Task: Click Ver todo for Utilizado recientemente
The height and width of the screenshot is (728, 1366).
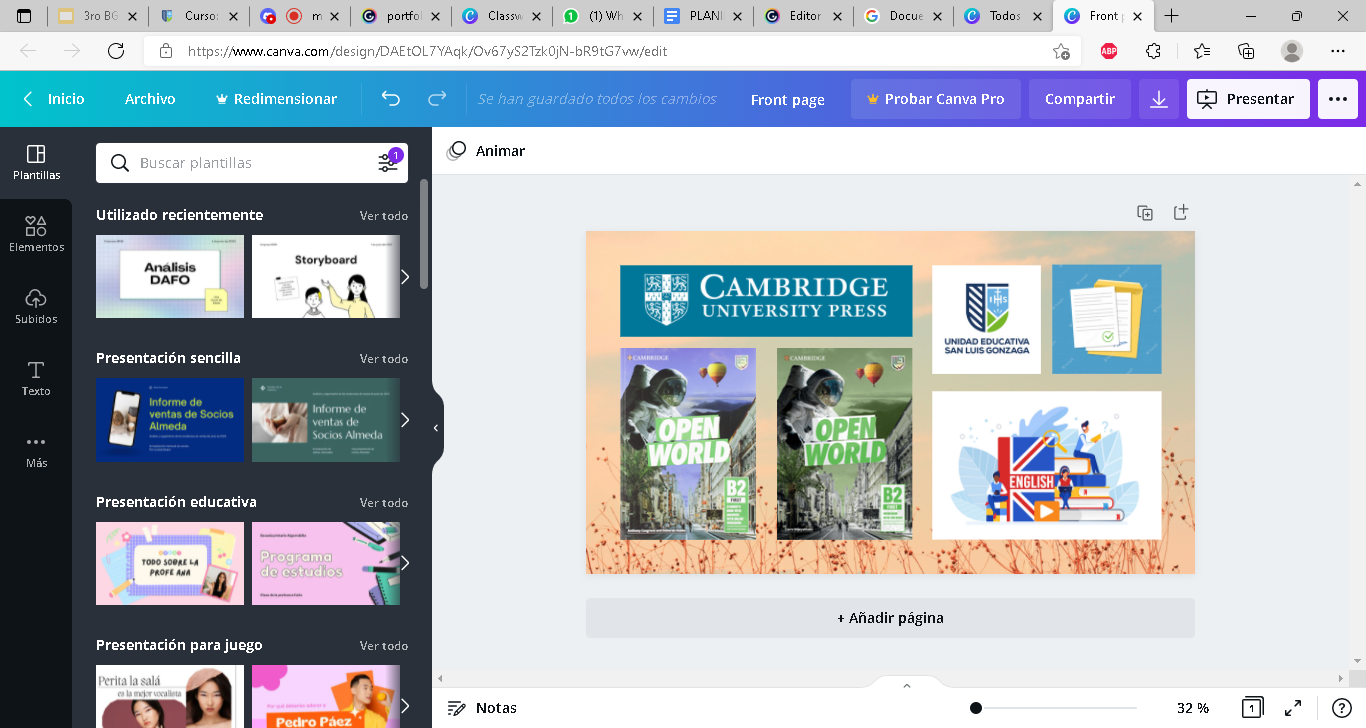Action: coord(383,215)
